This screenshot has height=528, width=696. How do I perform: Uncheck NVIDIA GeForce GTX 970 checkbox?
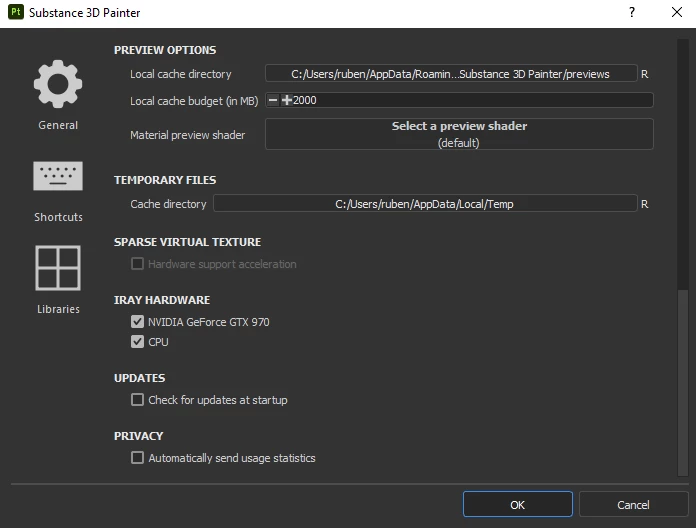click(x=137, y=322)
